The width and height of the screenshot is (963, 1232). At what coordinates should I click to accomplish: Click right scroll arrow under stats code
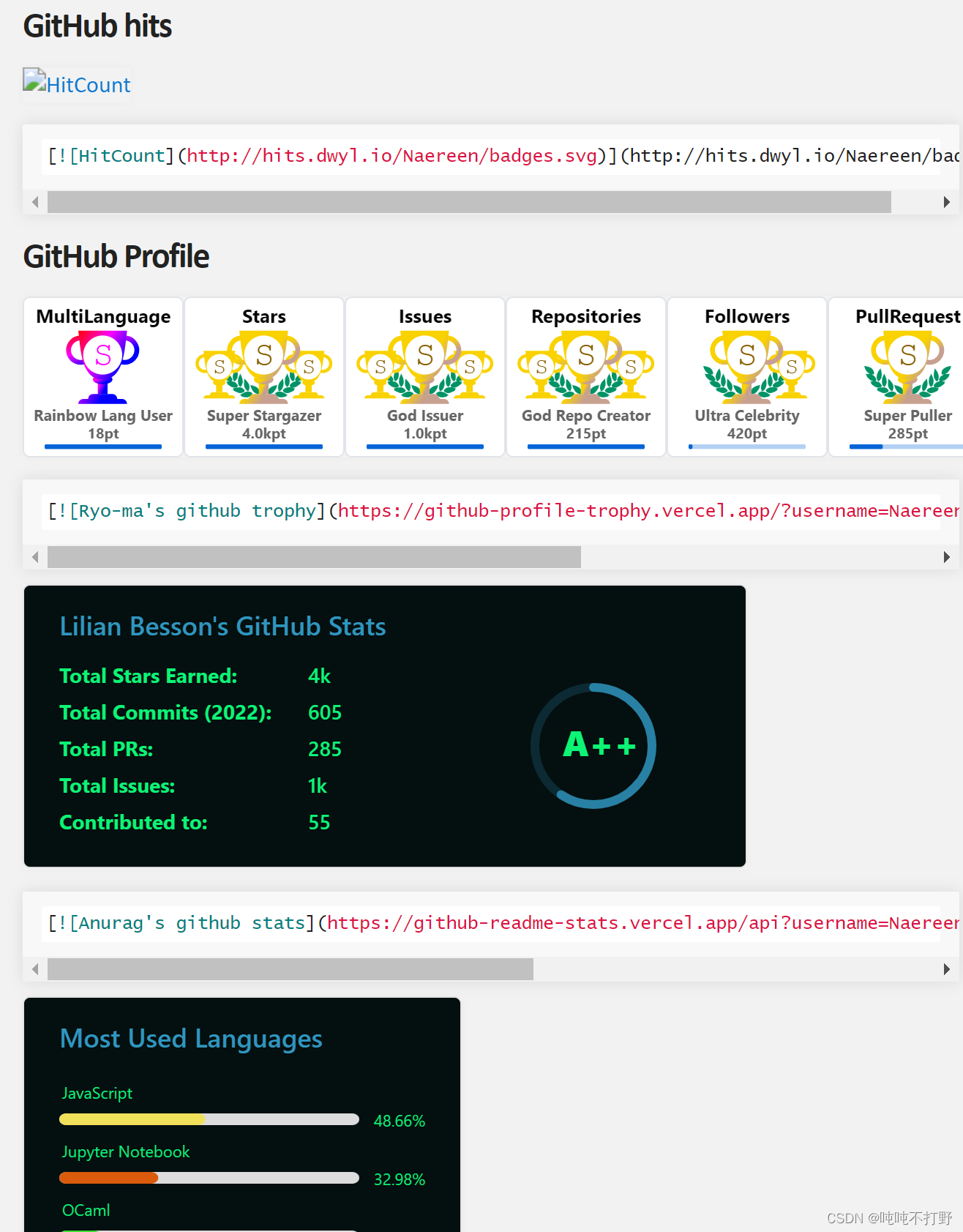click(x=947, y=969)
